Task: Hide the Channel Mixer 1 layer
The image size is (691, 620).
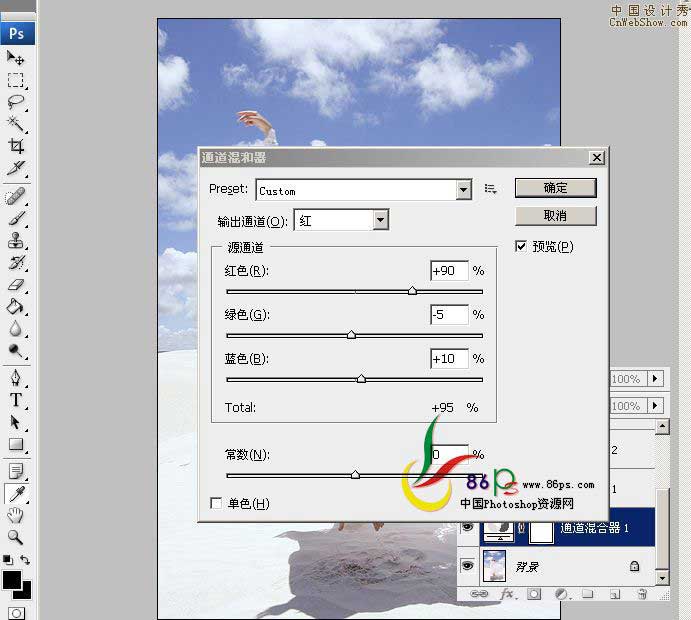Action: click(x=468, y=527)
